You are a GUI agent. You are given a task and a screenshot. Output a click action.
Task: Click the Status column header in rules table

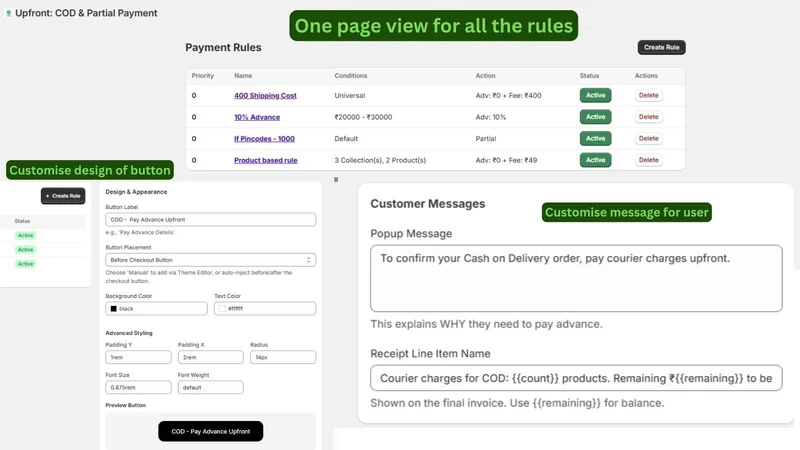pyautogui.click(x=589, y=76)
